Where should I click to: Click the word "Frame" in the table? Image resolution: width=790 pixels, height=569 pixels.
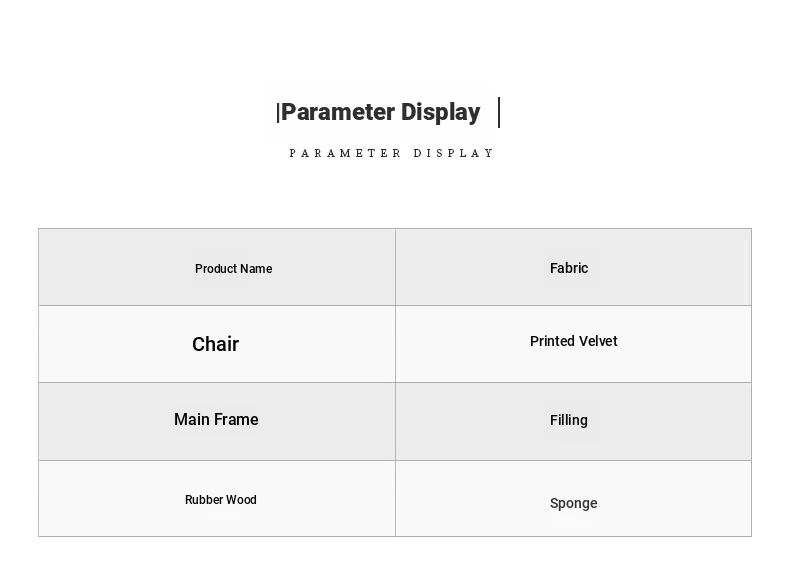pyautogui.click(x=236, y=420)
